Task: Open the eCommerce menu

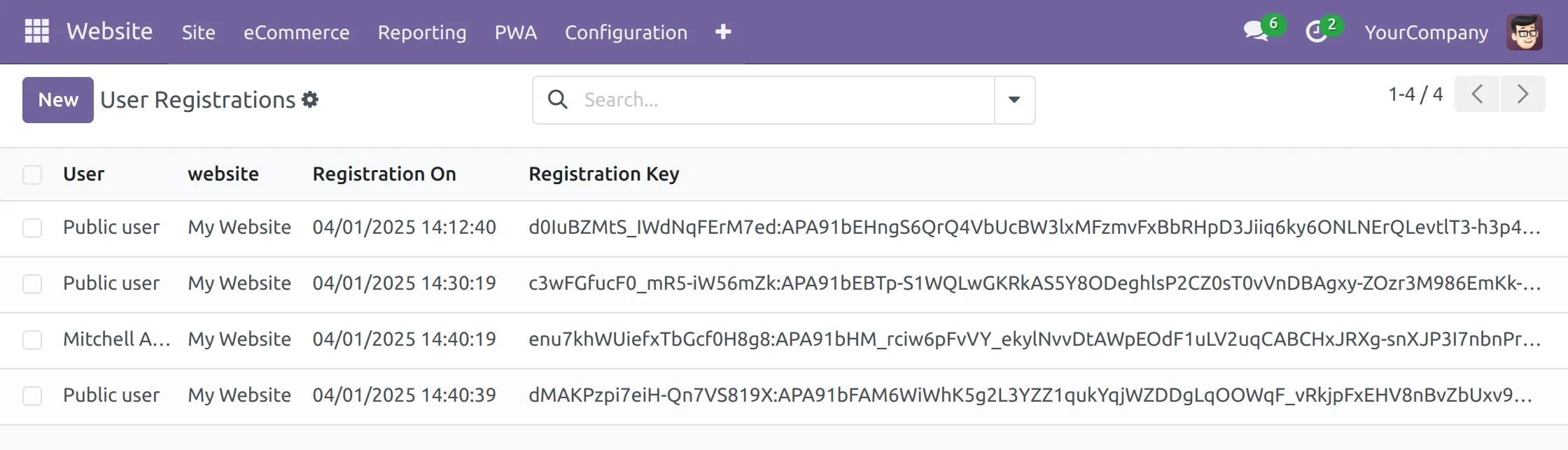Action: tap(296, 32)
